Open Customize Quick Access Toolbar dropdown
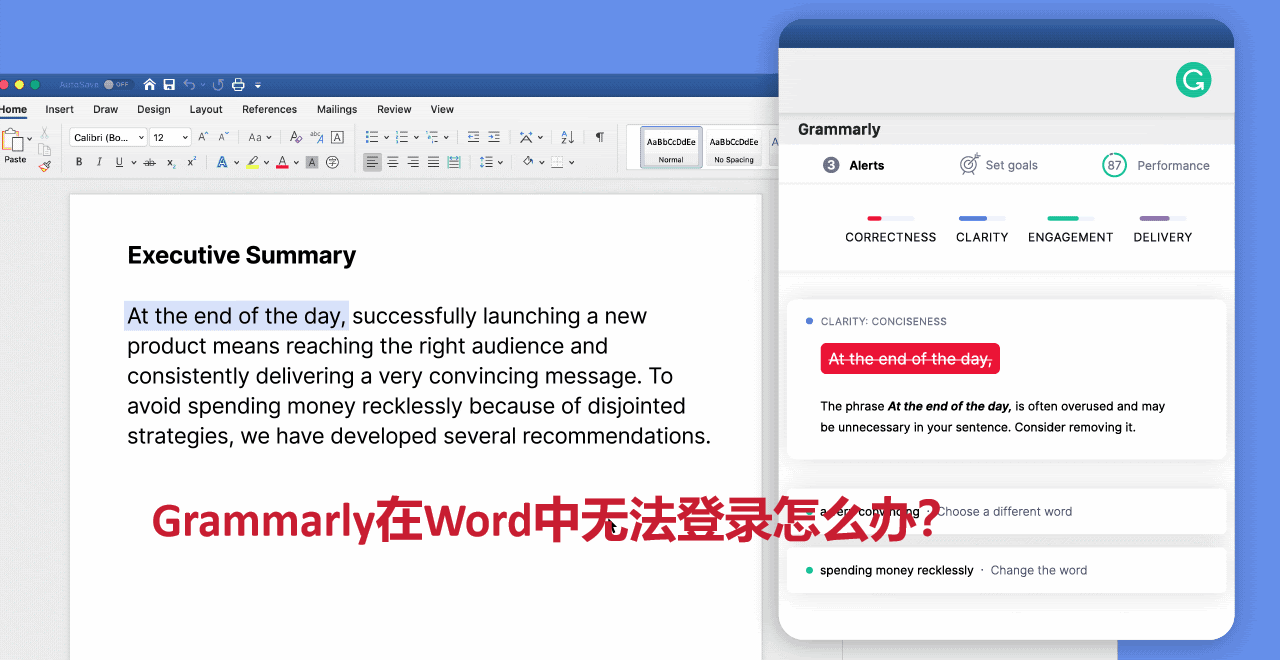 (258, 85)
